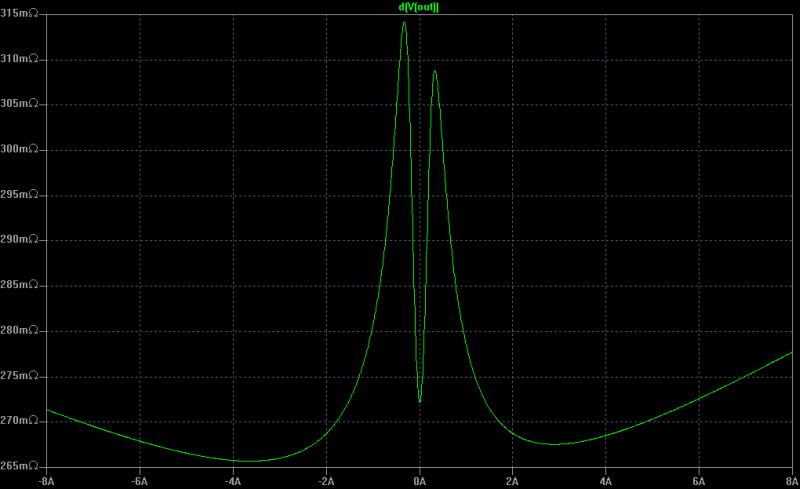
Task: Click the -6A horizontal axis label
Action: click(x=139, y=482)
